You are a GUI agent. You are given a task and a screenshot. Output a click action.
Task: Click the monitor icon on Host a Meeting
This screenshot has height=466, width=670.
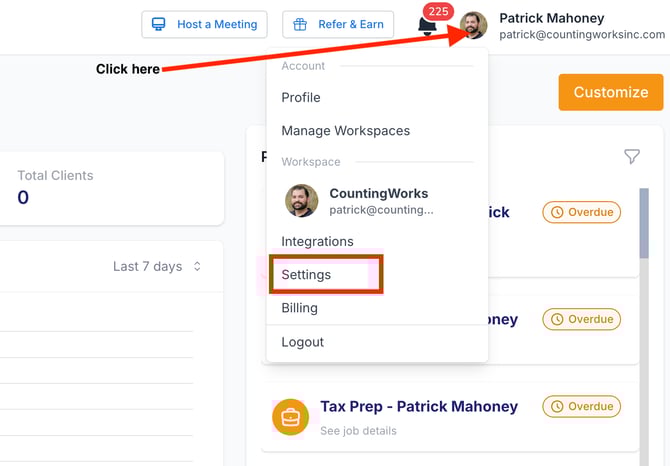pyautogui.click(x=159, y=24)
